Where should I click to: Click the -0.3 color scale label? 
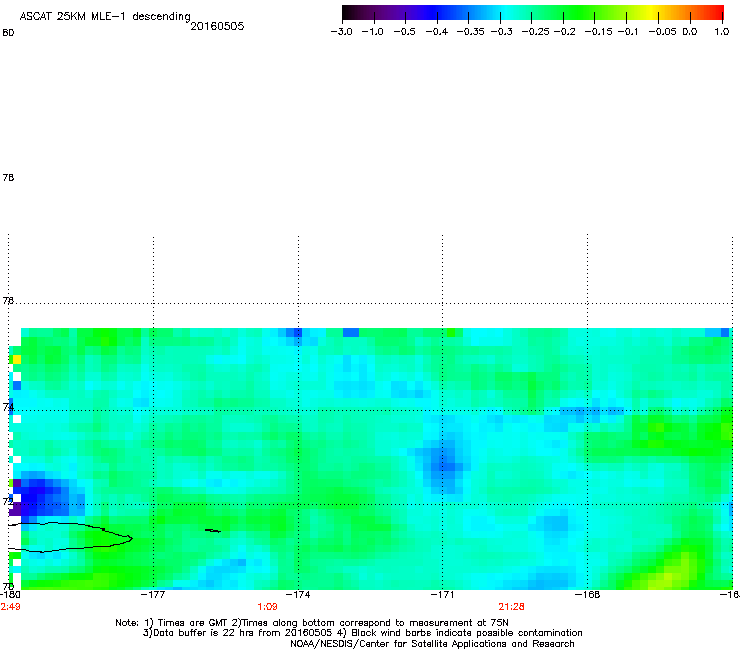tap(502, 32)
